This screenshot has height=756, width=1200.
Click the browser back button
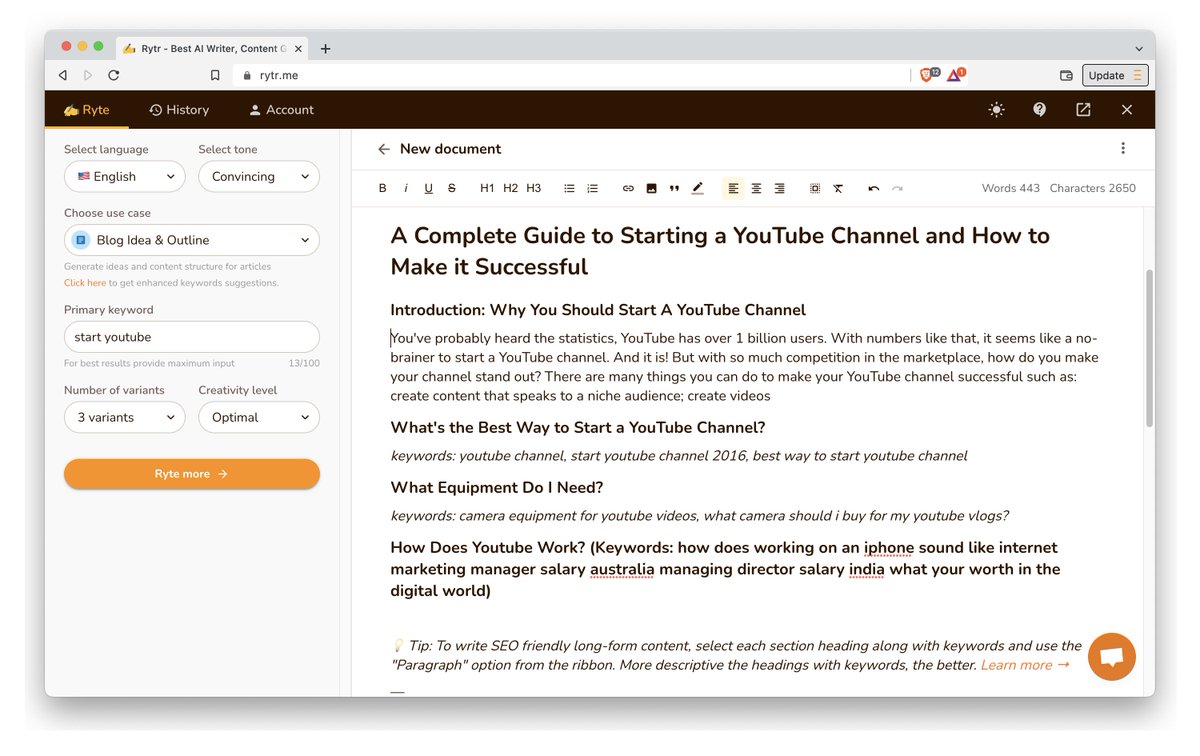click(63, 75)
